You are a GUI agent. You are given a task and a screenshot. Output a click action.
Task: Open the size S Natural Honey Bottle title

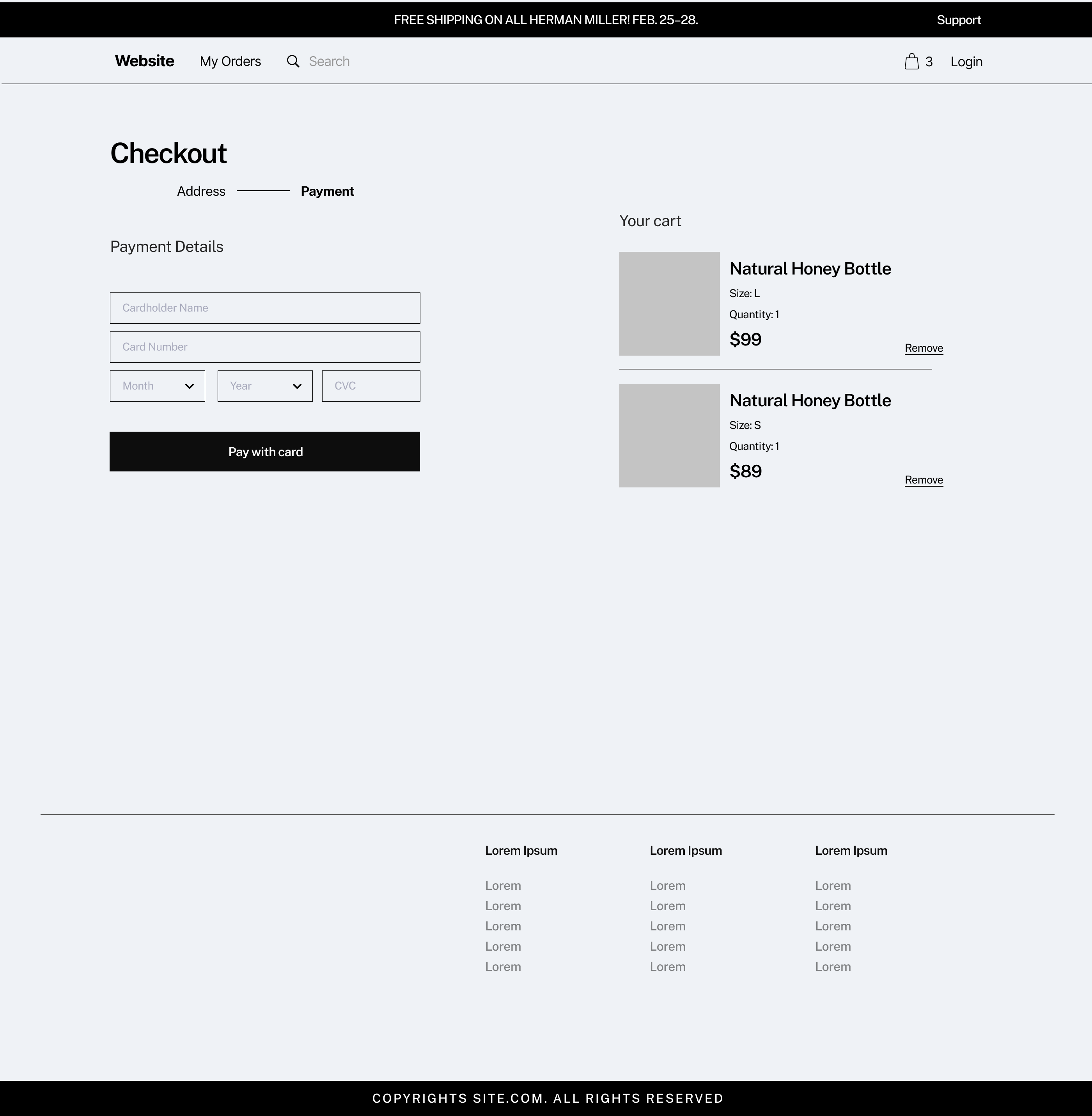coord(810,401)
